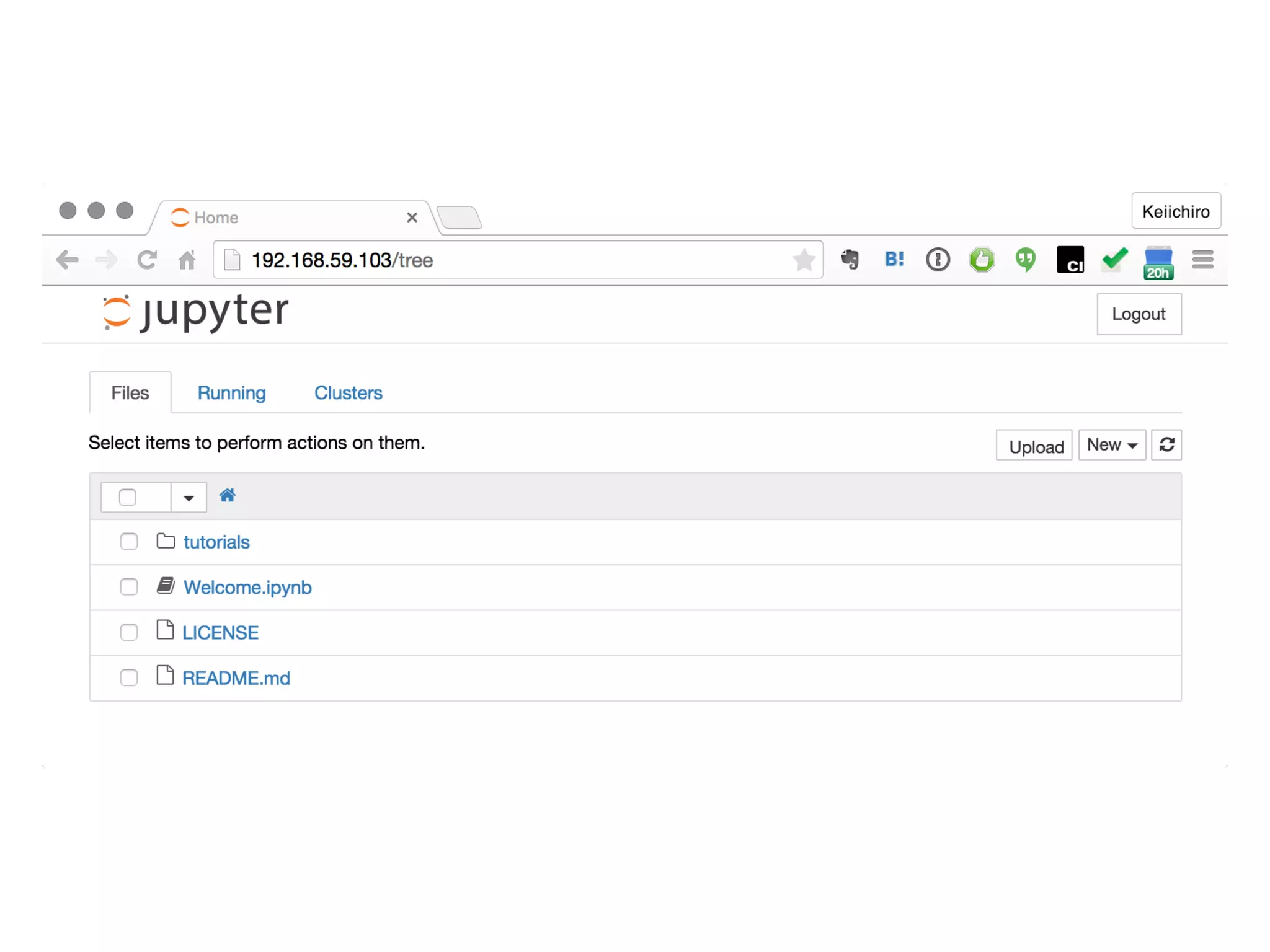Click the refresh file list icon

(x=1166, y=444)
